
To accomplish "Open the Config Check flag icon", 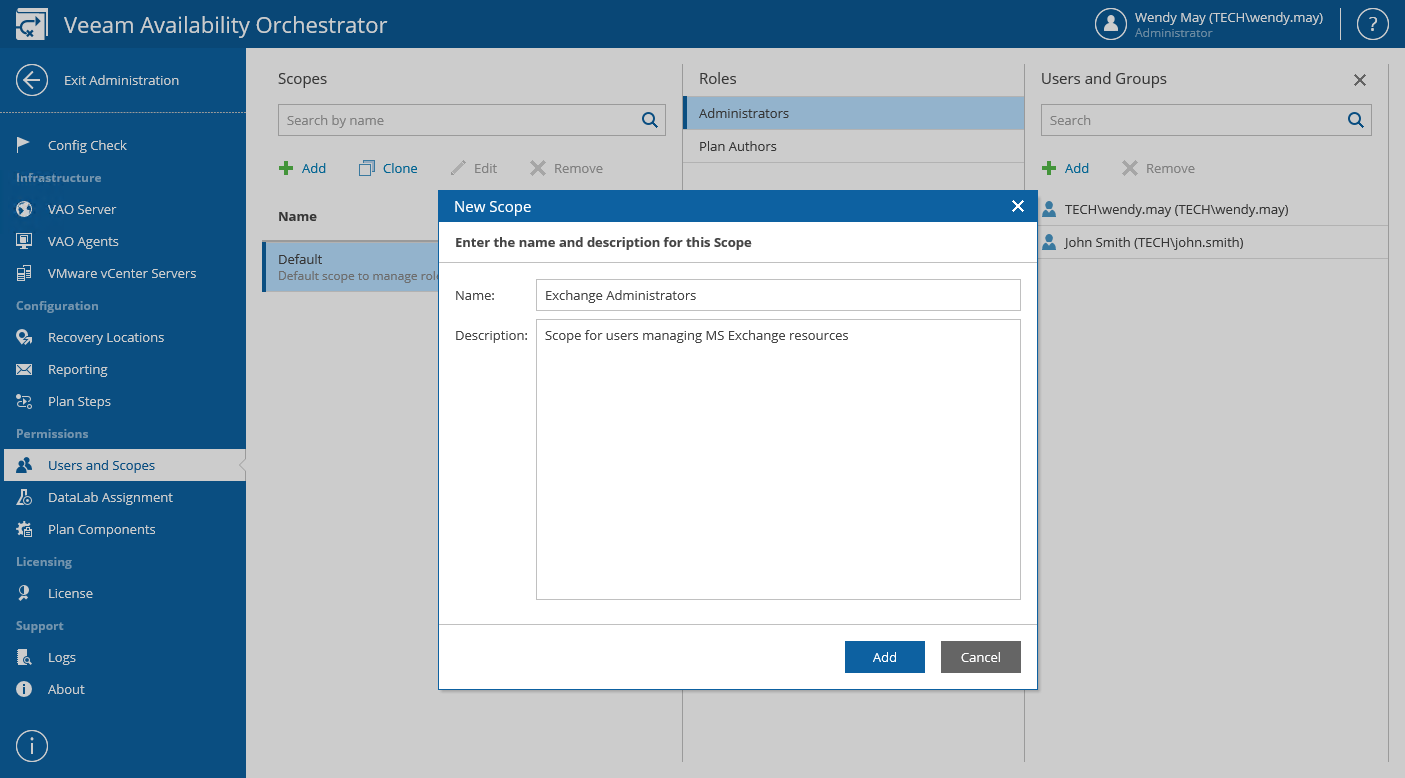I will coord(24,145).
